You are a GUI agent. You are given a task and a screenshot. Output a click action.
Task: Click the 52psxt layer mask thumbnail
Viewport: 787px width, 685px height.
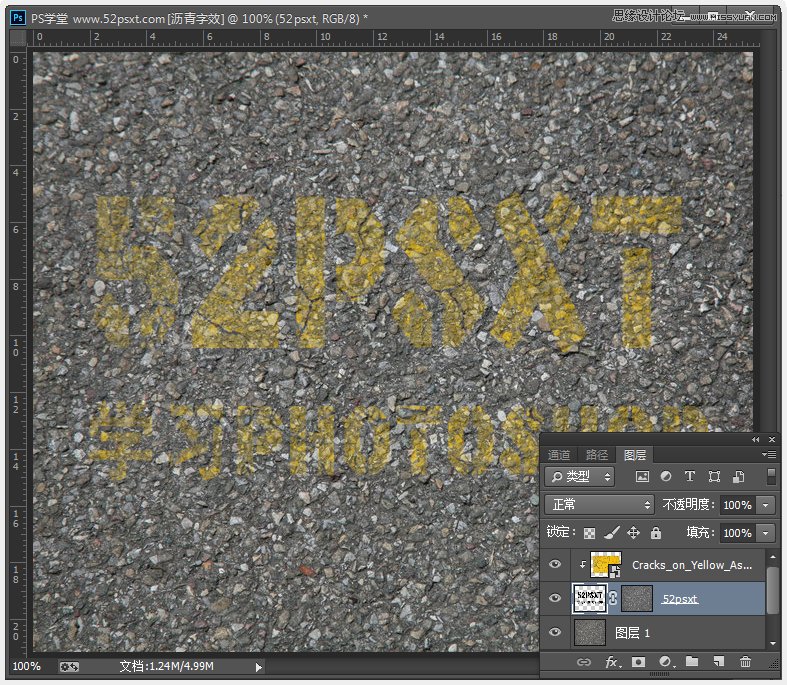click(x=637, y=598)
